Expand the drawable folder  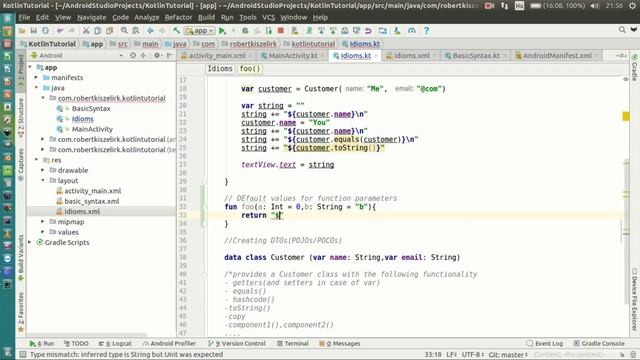tap(43, 170)
